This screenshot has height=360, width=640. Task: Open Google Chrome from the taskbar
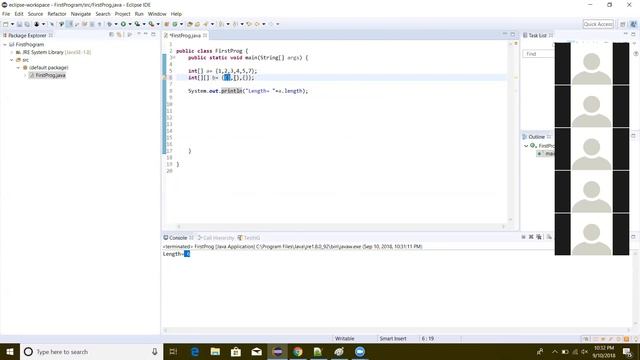(x=298, y=351)
